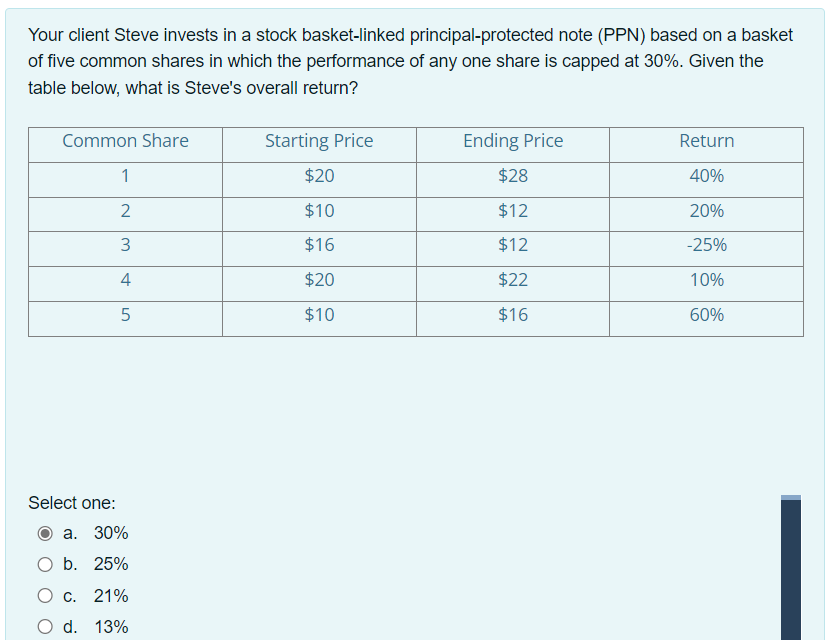Pick radio option c. 21%
The width and height of the screenshot is (828, 640).
click(45, 596)
